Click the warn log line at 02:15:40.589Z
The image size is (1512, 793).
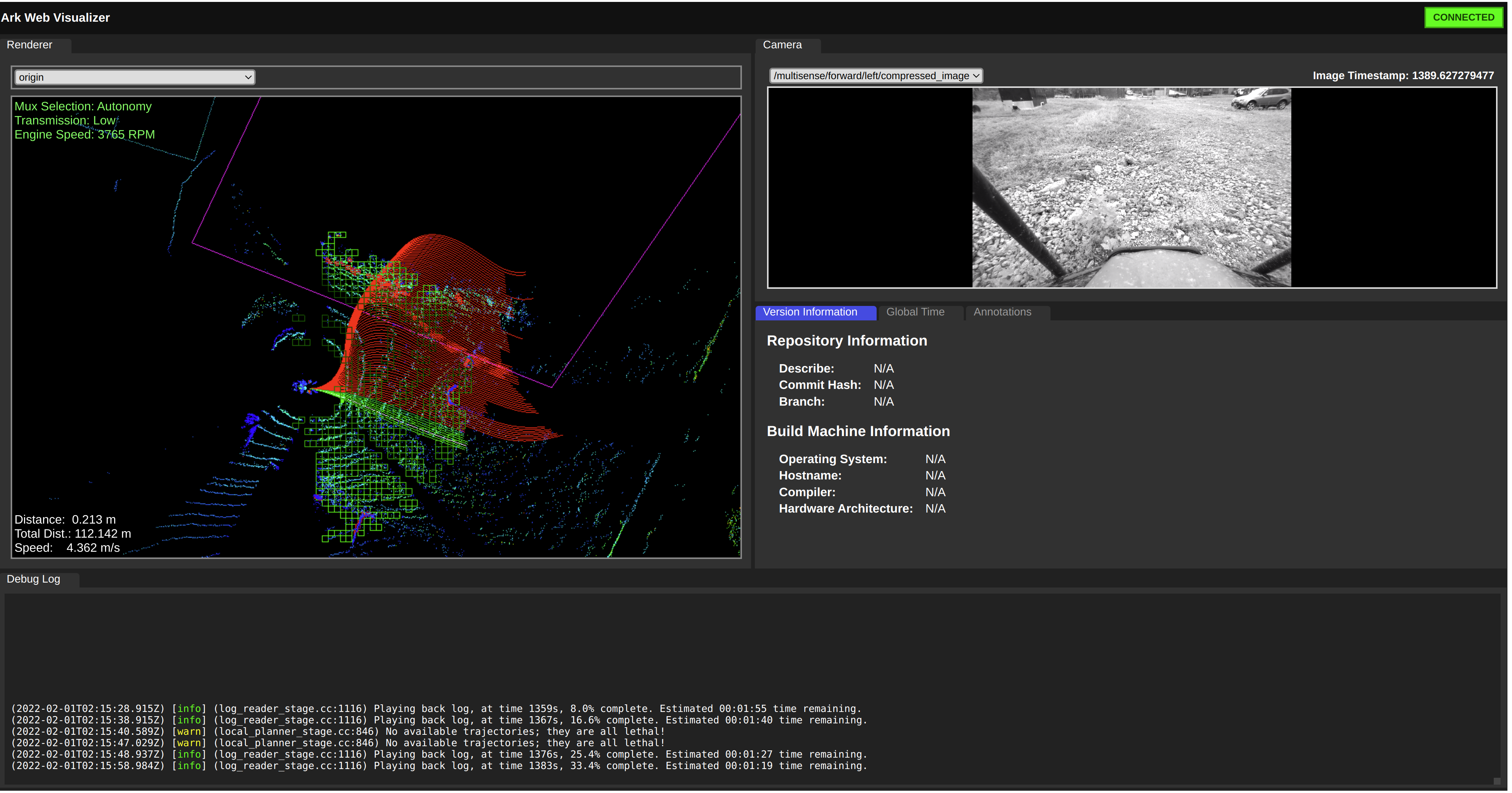coord(338,732)
